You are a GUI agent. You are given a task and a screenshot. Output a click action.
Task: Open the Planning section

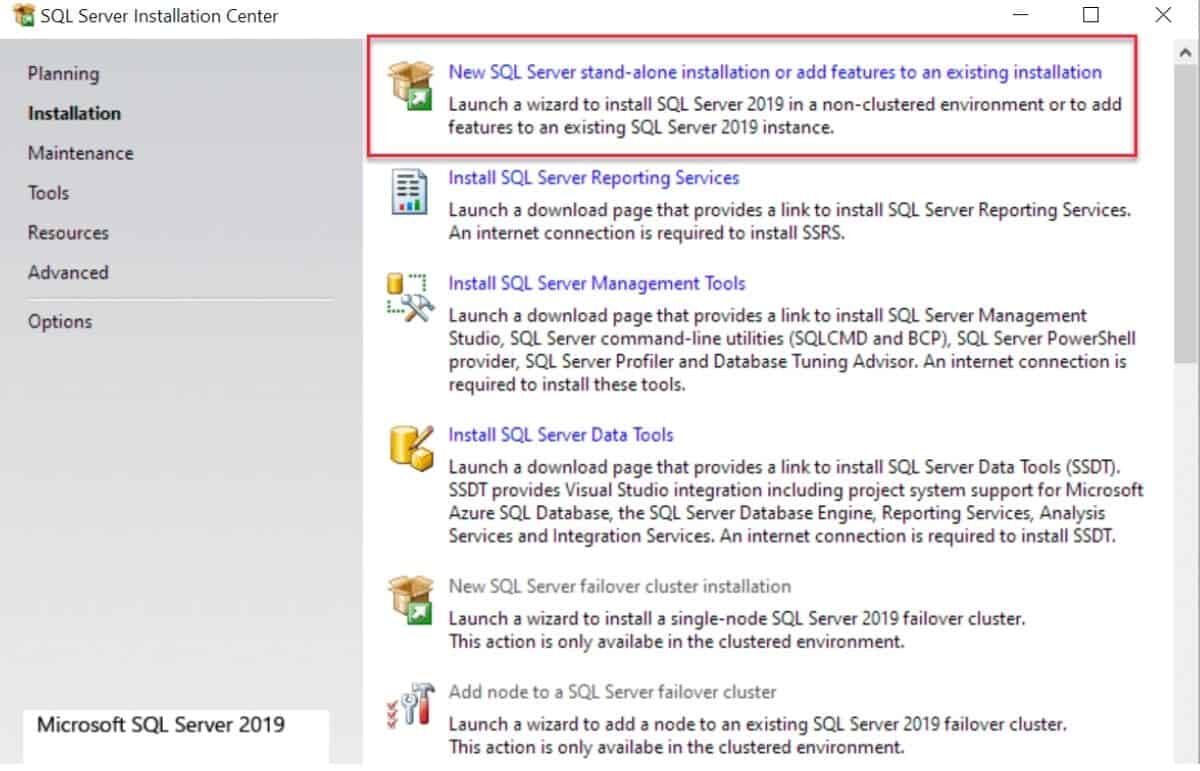[x=63, y=73]
